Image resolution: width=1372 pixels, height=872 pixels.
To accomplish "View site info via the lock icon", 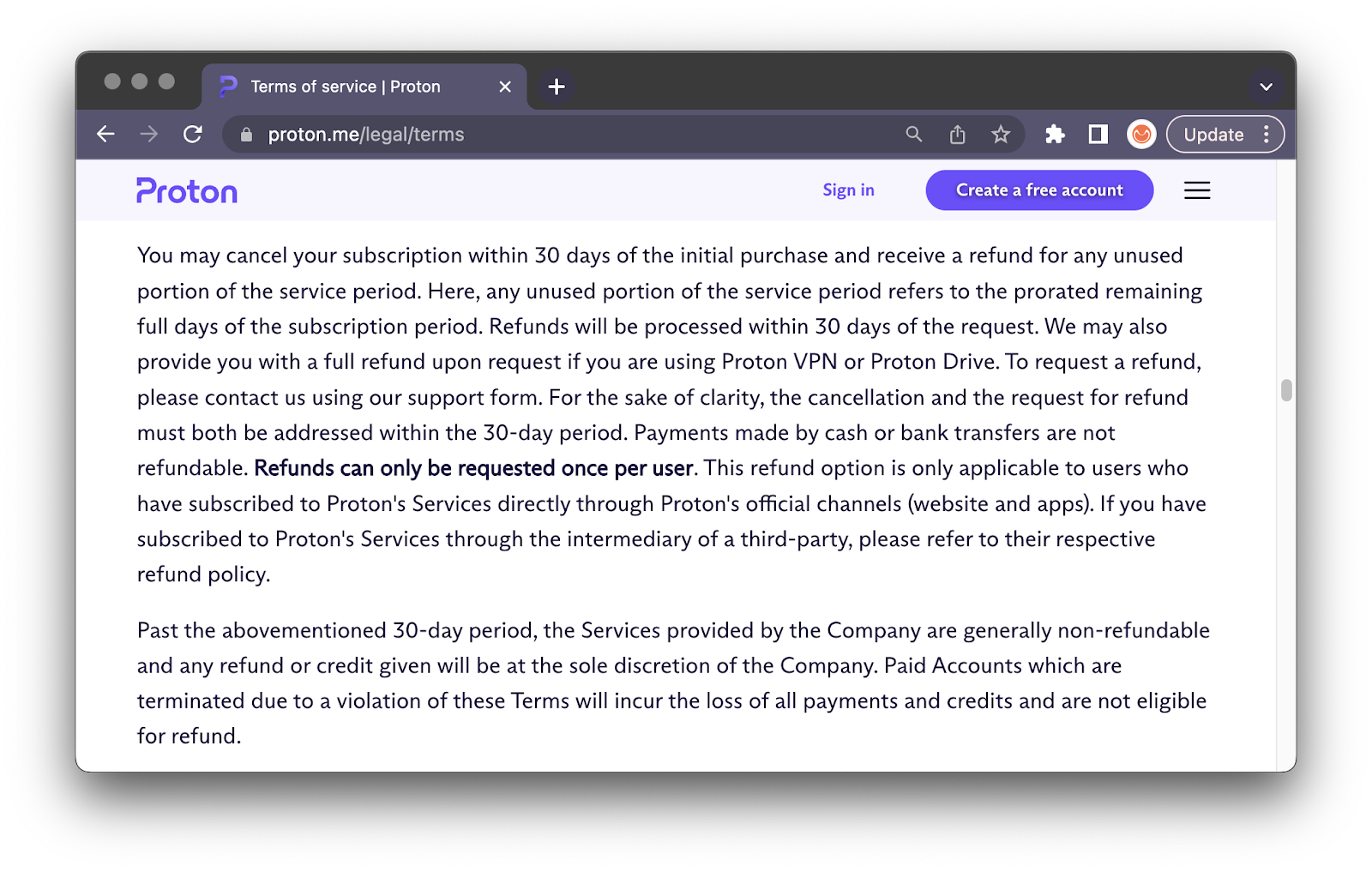I will point(247,135).
